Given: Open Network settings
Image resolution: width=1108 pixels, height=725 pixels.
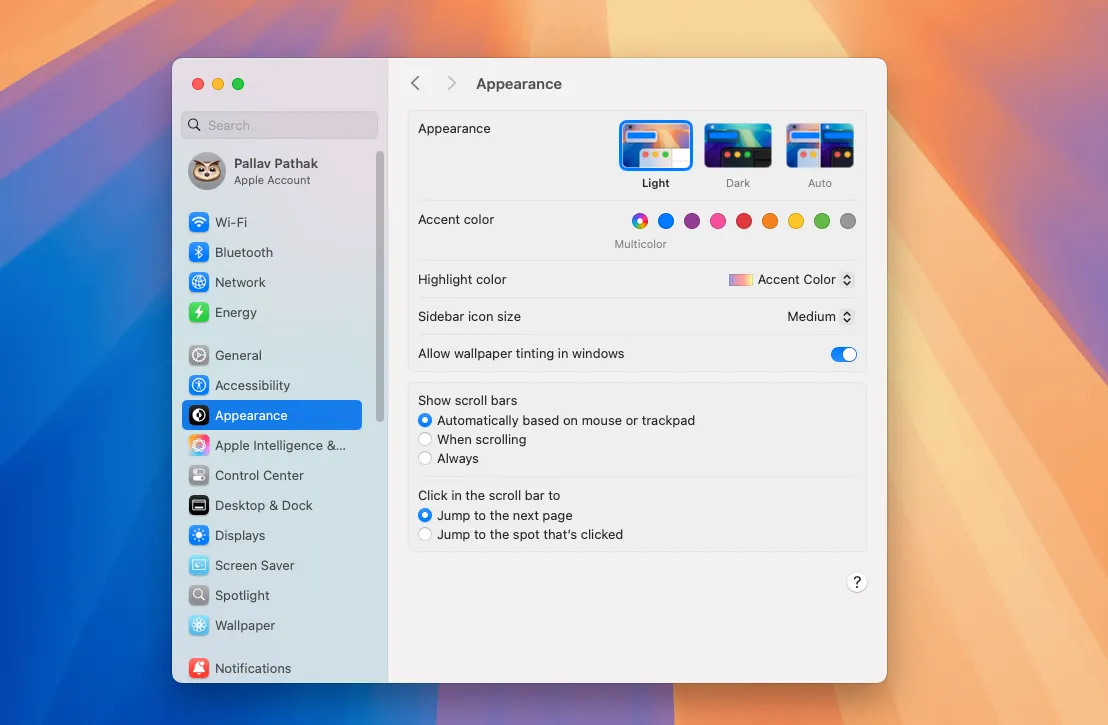Looking at the screenshot, I should click(241, 282).
